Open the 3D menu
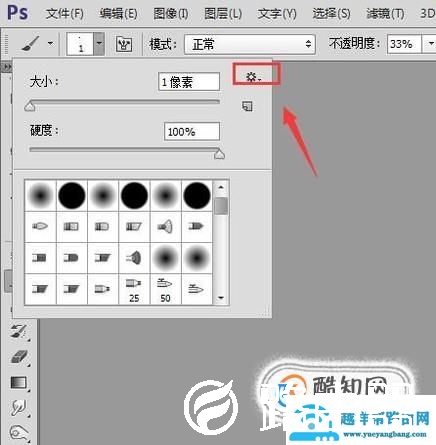The height and width of the screenshot is (445, 436). point(428,14)
